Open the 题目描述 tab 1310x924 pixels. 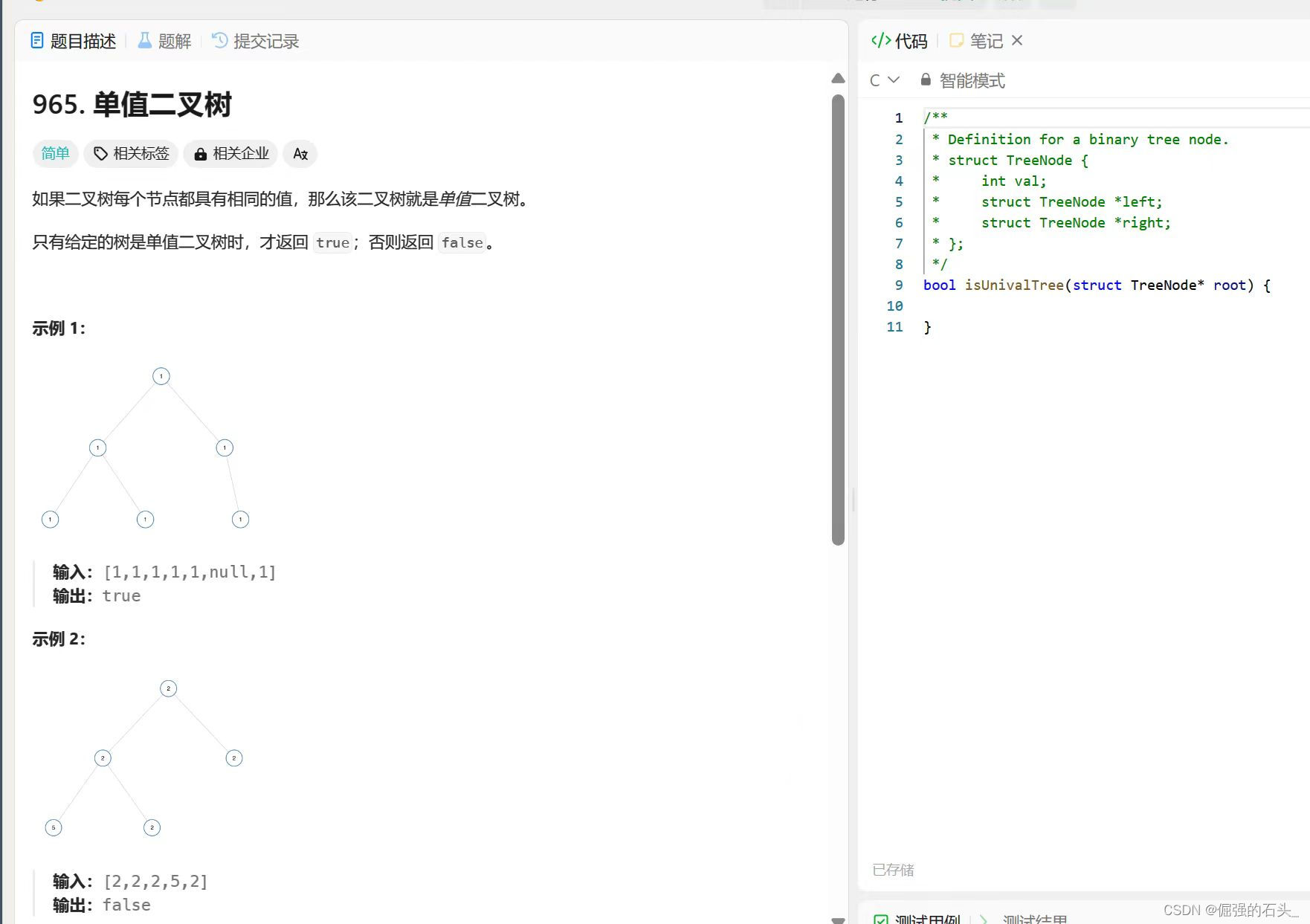click(x=74, y=41)
